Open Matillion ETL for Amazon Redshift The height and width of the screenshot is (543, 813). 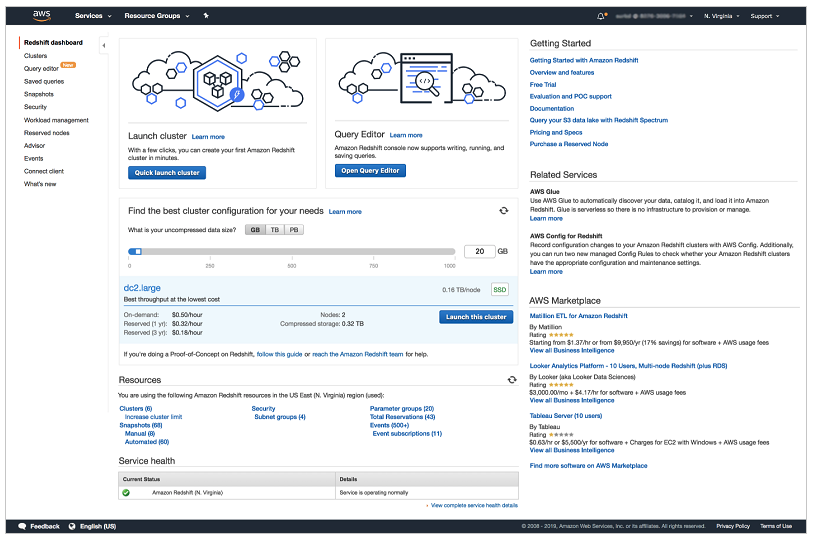coord(579,316)
